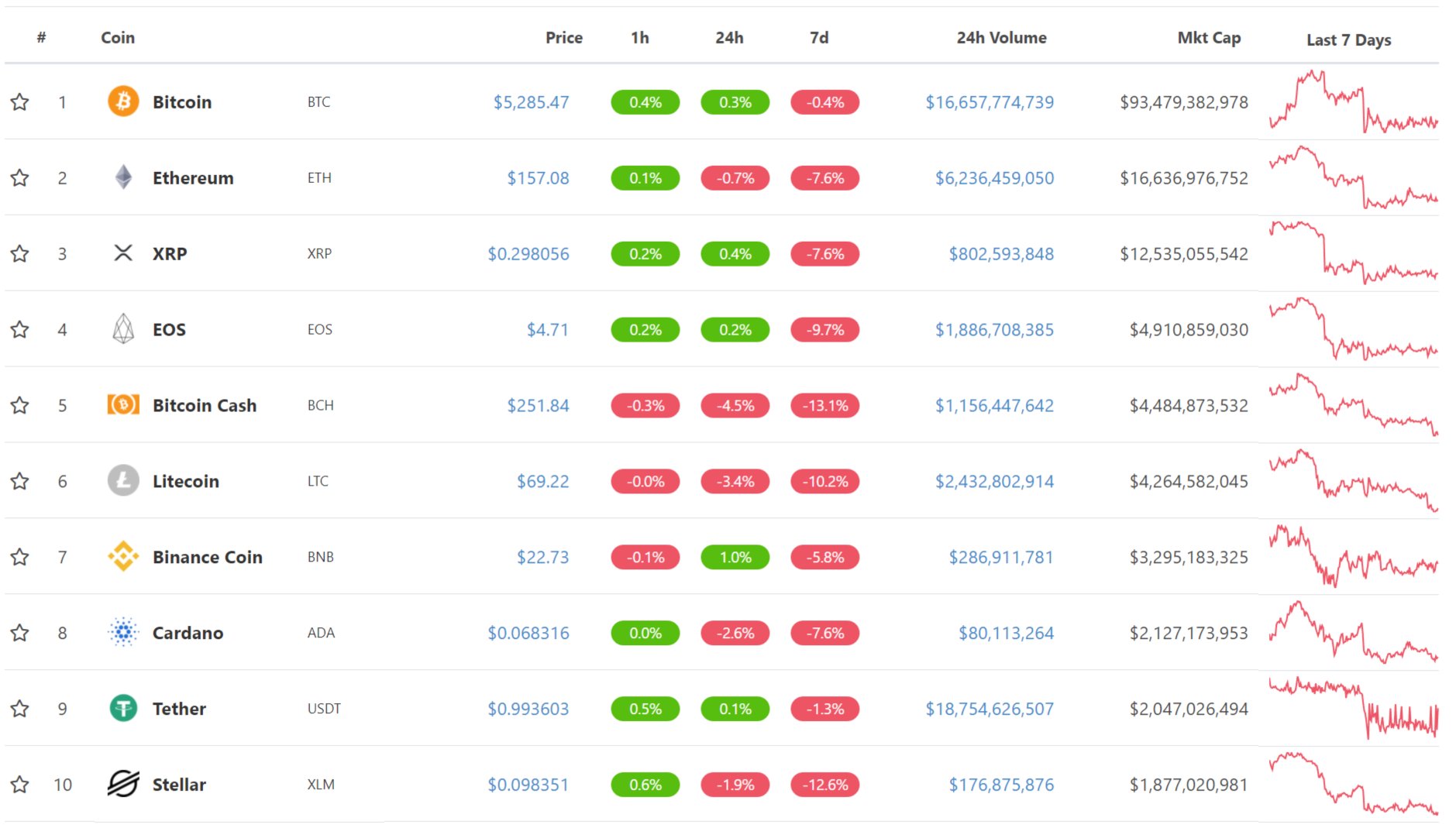Sort by the Coin column header
Viewport: 1456px width, 828px height.
pos(118,37)
